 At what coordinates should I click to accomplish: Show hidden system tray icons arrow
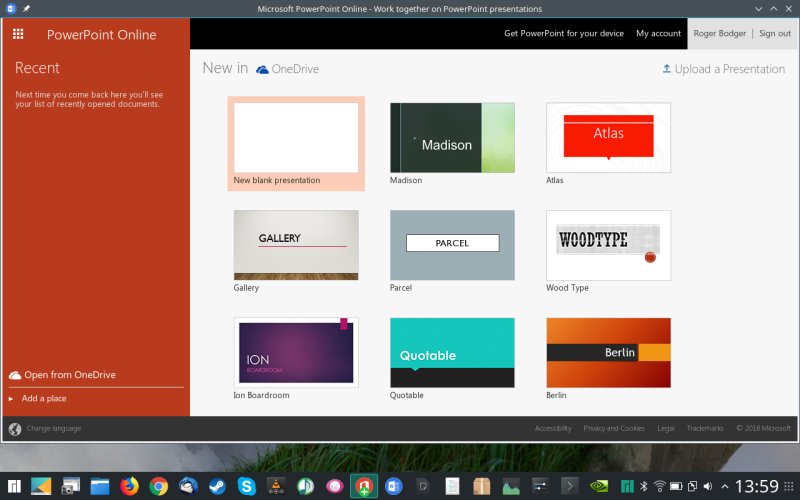point(724,487)
